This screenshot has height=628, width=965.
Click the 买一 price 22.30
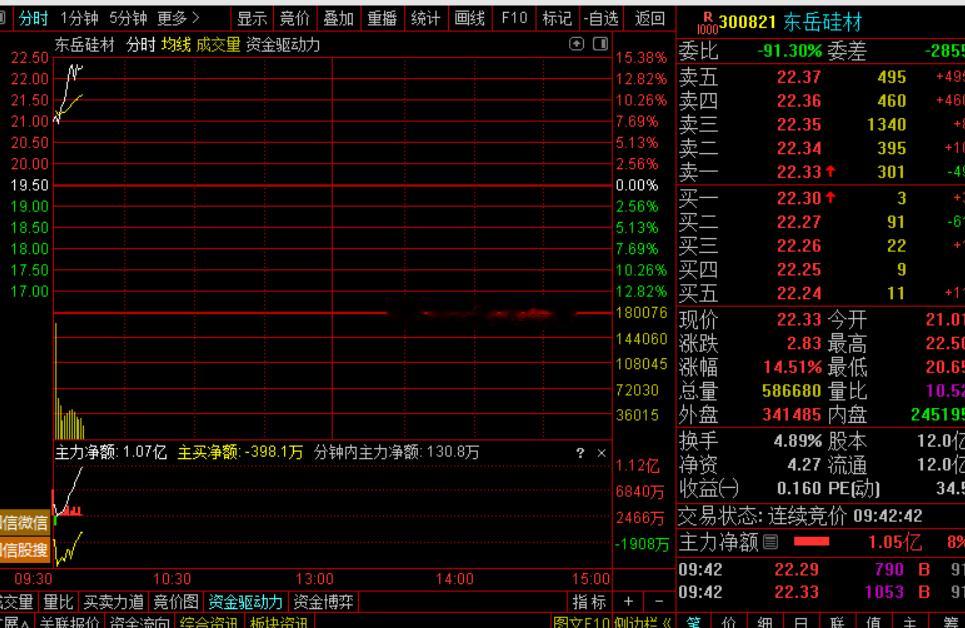tap(798, 198)
